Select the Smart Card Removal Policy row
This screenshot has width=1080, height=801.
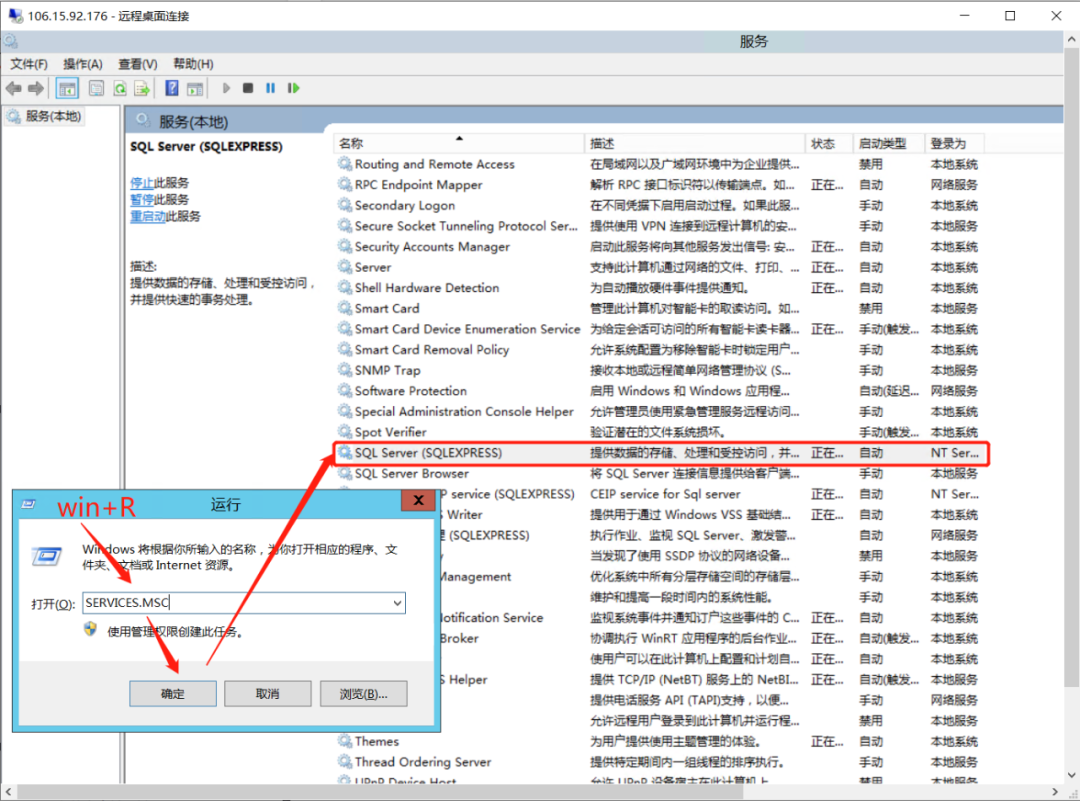(661, 350)
